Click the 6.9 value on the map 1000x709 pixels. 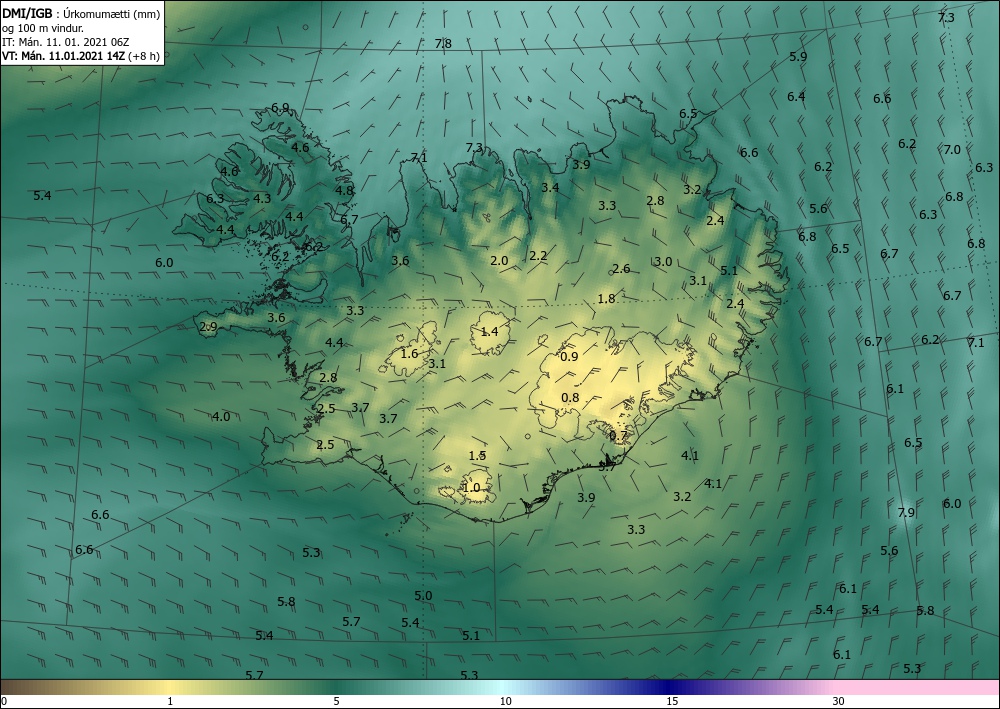[280, 108]
